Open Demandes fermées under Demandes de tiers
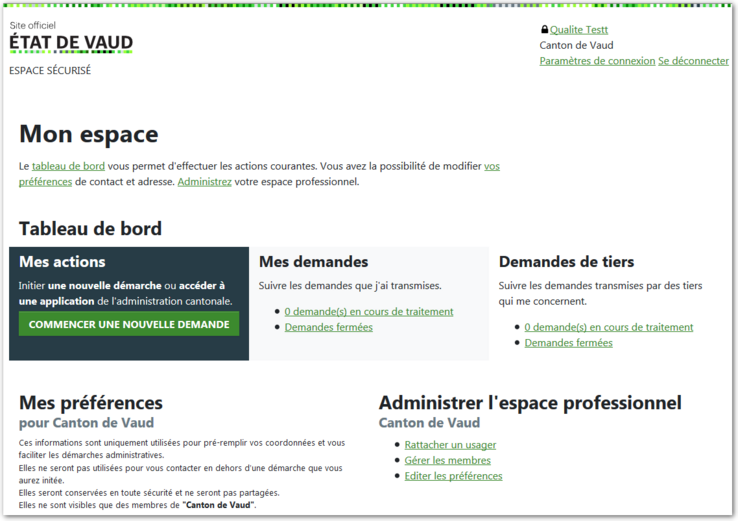This screenshot has height=521, width=738. point(568,343)
